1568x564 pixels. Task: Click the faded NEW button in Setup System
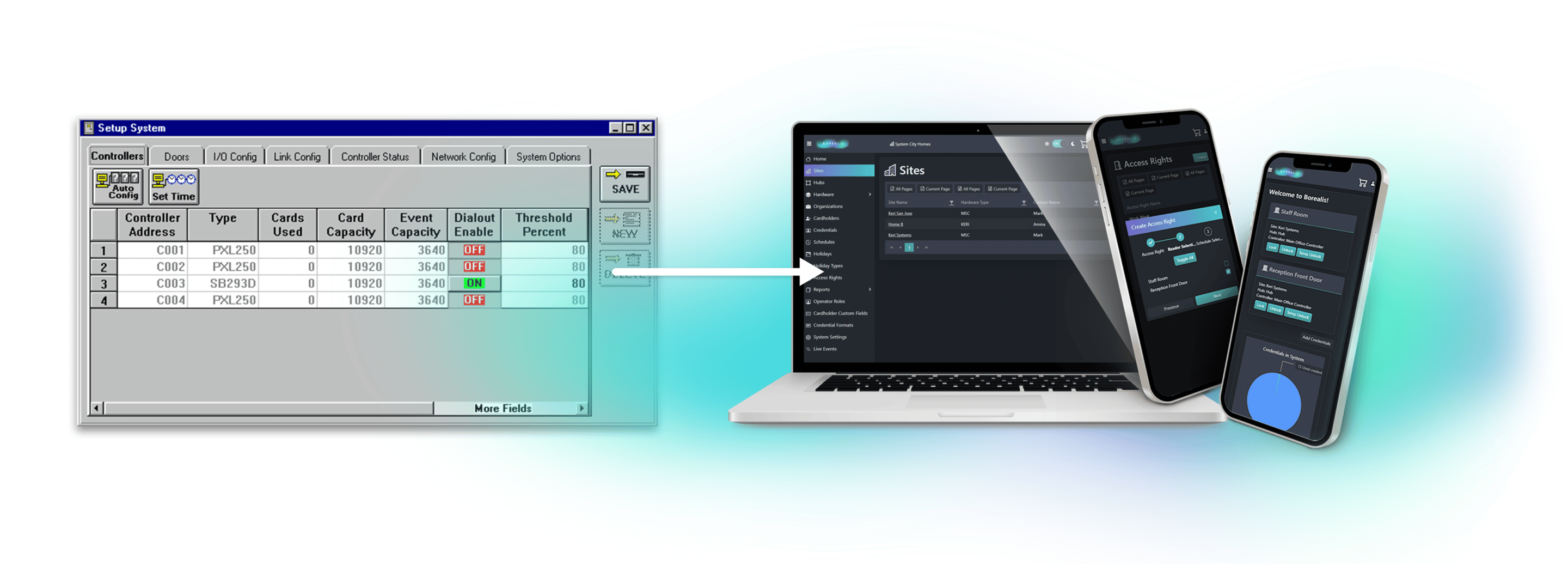click(x=624, y=226)
